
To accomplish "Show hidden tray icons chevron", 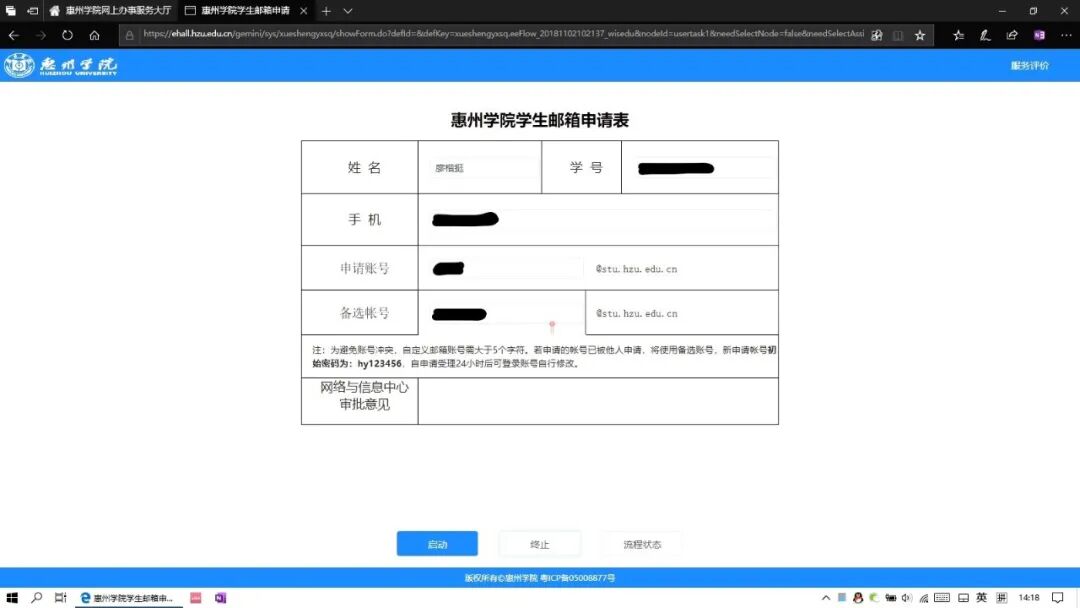I will pyautogui.click(x=826, y=598).
